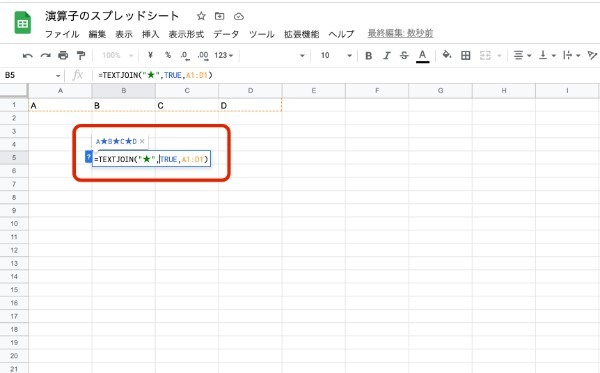Star the spreadsheet document
This screenshot has width=600, height=373.
click(201, 16)
